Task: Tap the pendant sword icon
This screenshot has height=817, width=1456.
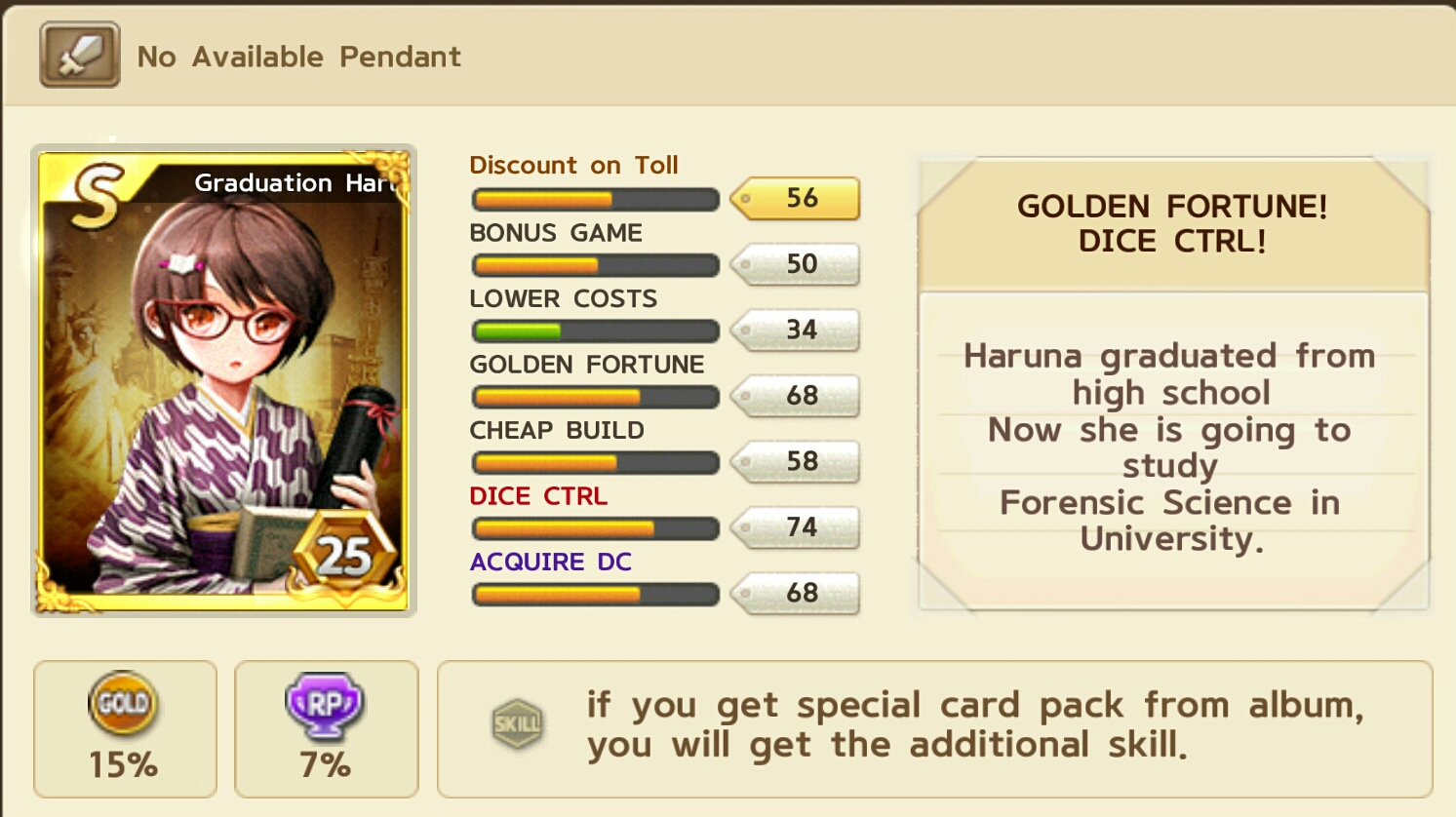Action: coord(80,55)
